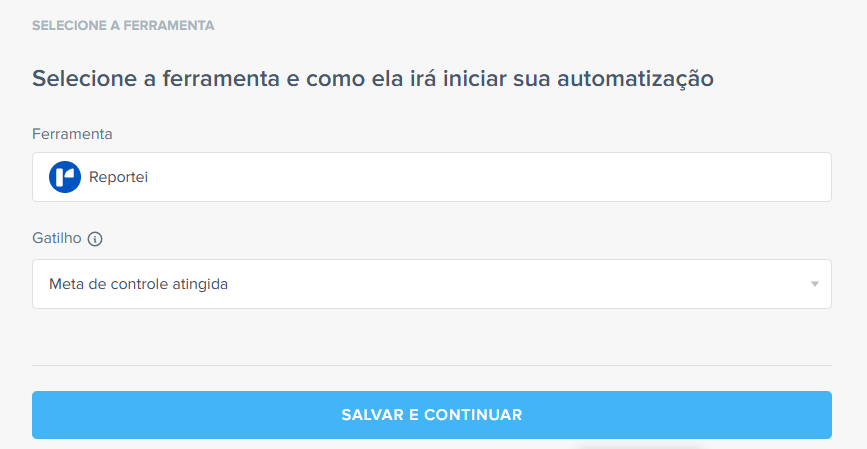Image resolution: width=867 pixels, height=449 pixels.
Task: Click the word "SALVAR" on the blue button
Action: pyautogui.click(x=372, y=415)
